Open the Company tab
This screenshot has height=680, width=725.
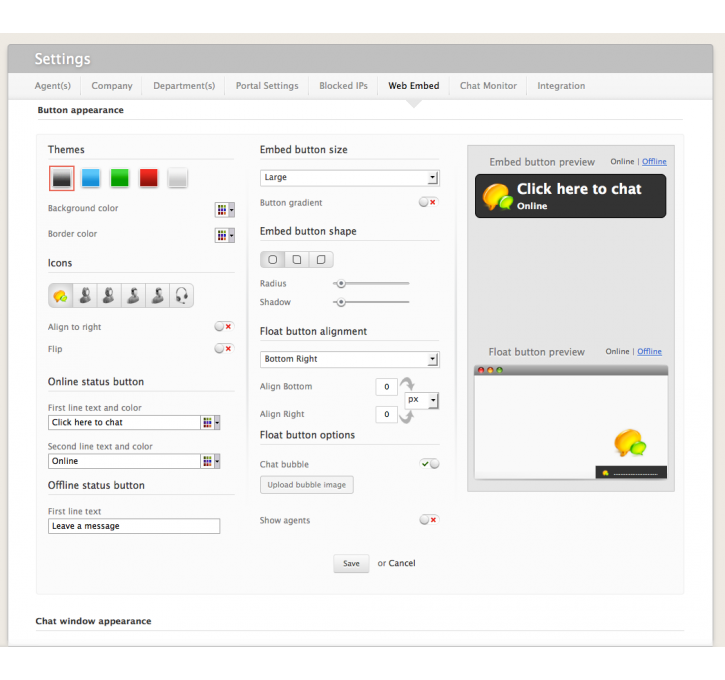pos(112,86)
